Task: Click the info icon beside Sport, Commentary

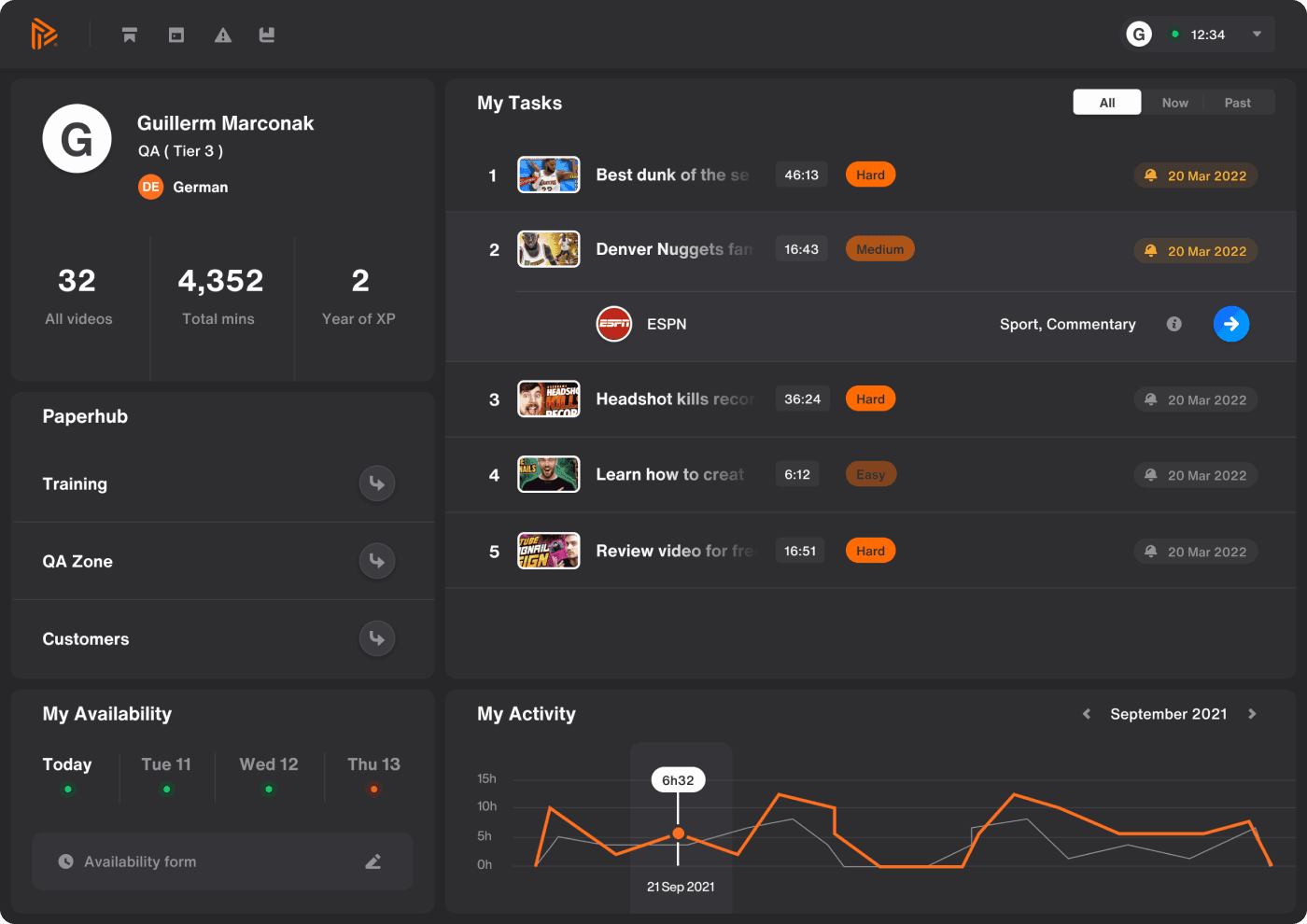Action: click(x=1174, y=324)
